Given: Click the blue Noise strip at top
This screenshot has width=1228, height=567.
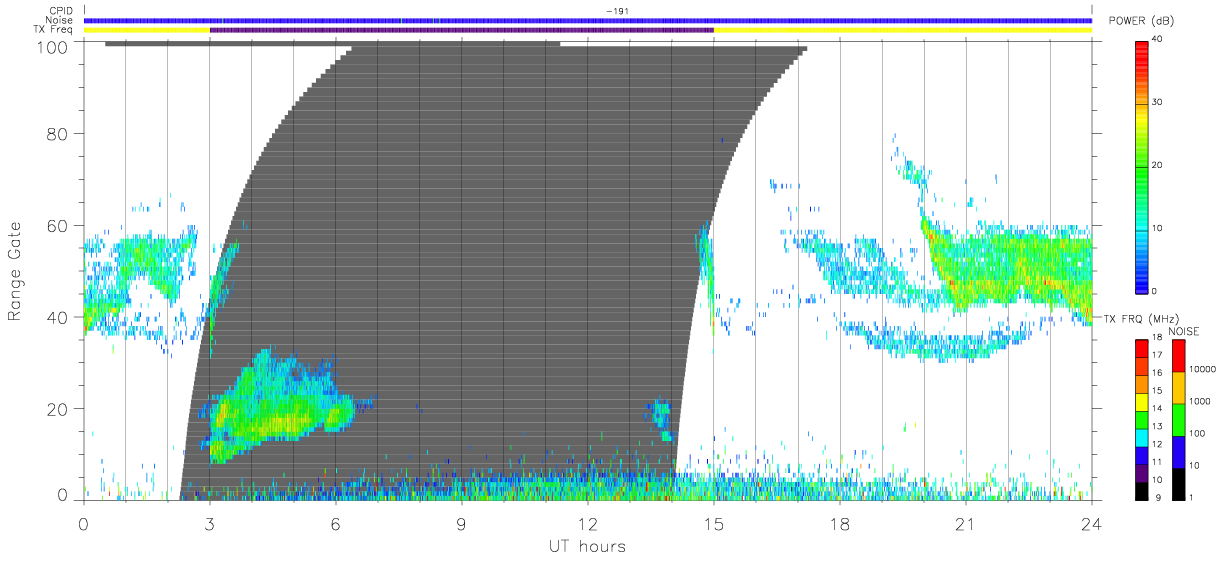Looking at the screenshot, I should click(588, 20).
